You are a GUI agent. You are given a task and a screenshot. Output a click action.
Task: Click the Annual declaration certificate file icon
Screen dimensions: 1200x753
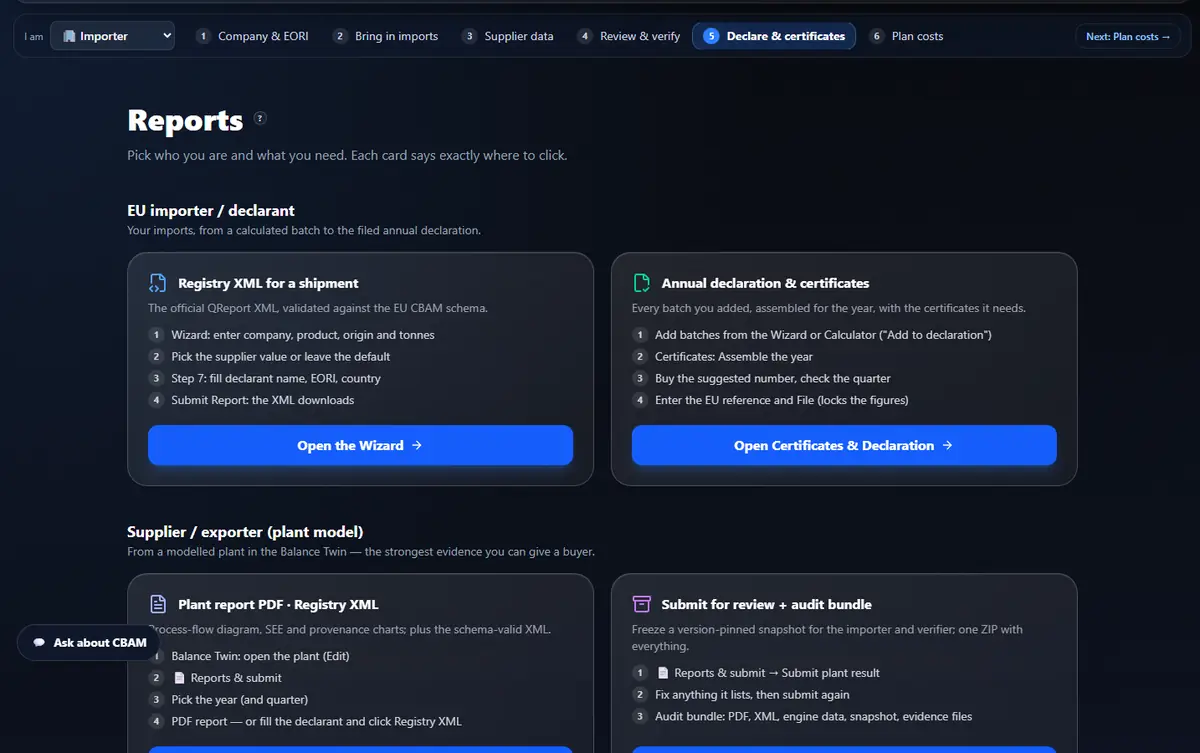coord(641,283)
